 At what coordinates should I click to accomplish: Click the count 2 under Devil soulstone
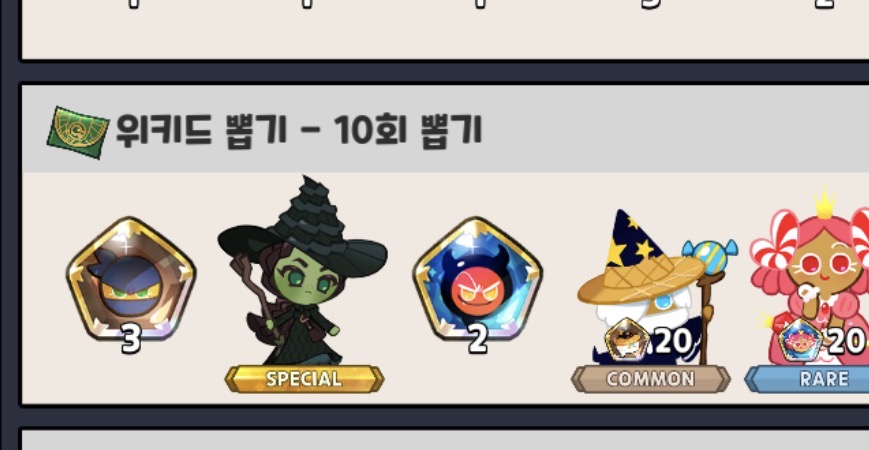[x=478, y=339]
